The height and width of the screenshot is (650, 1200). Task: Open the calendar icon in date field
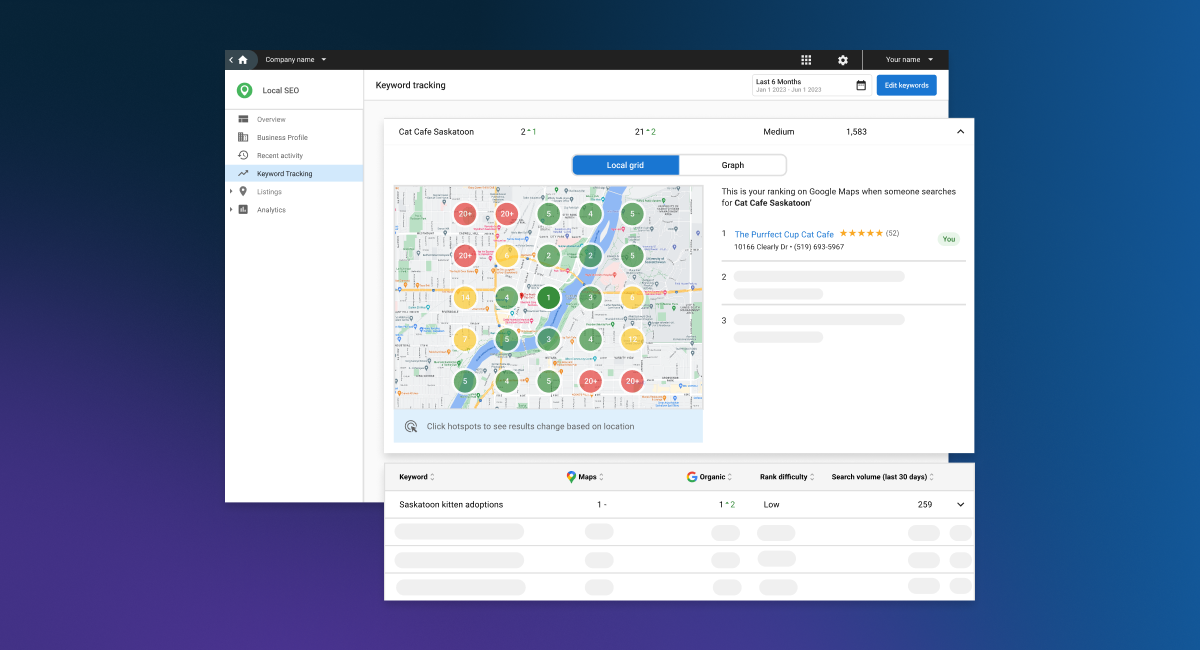click(861, 85)
